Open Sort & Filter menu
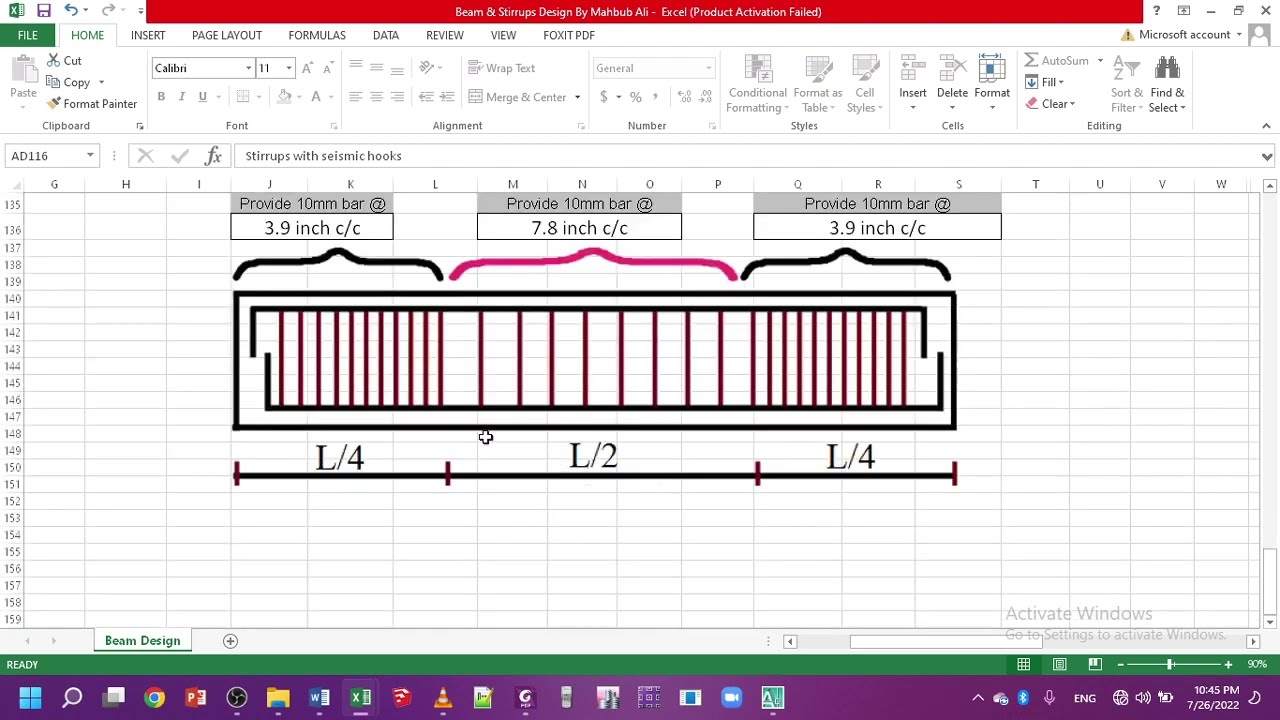This screenshot has width=1280, height=720. tap(1127, 85)
